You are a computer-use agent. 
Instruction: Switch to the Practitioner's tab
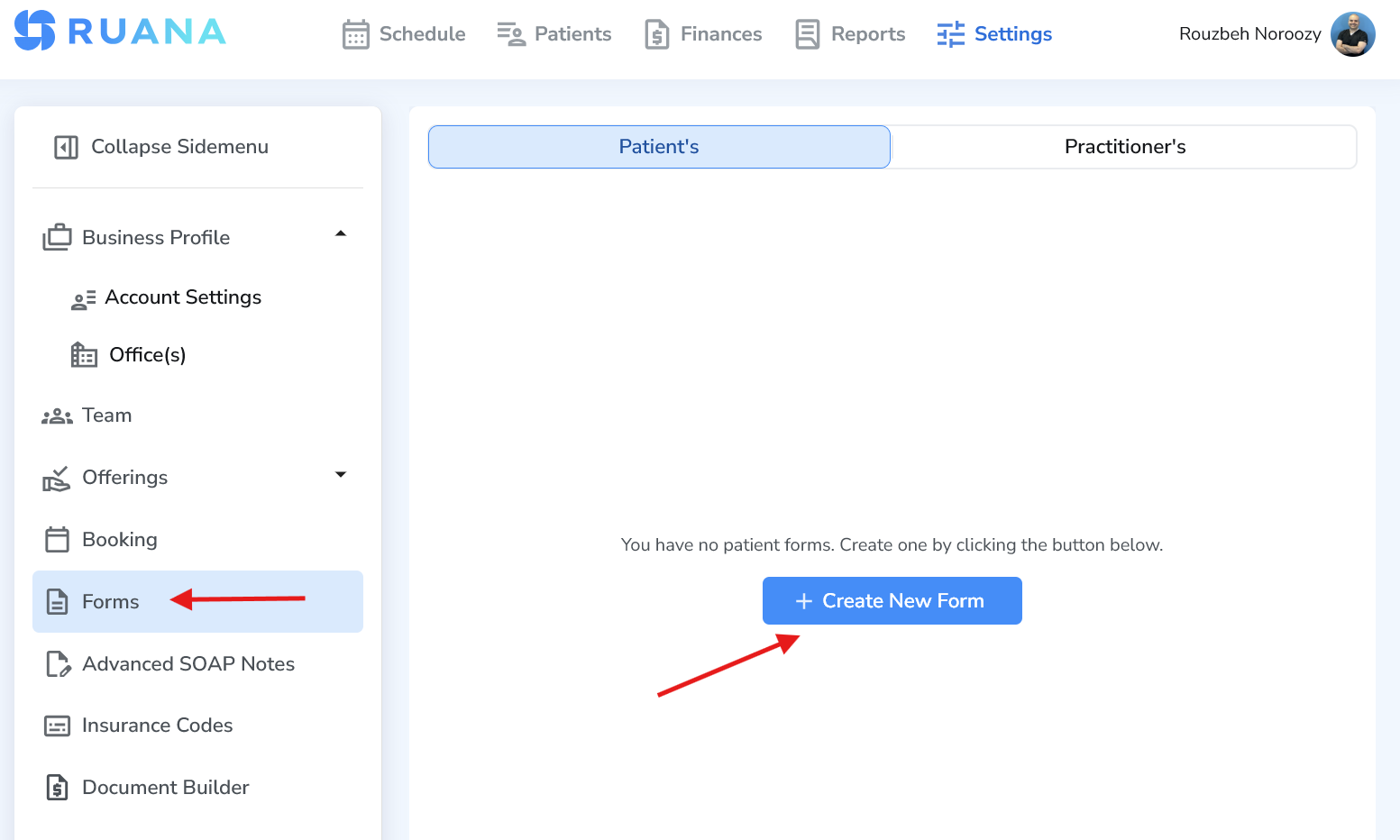[x=1124, y=147]
